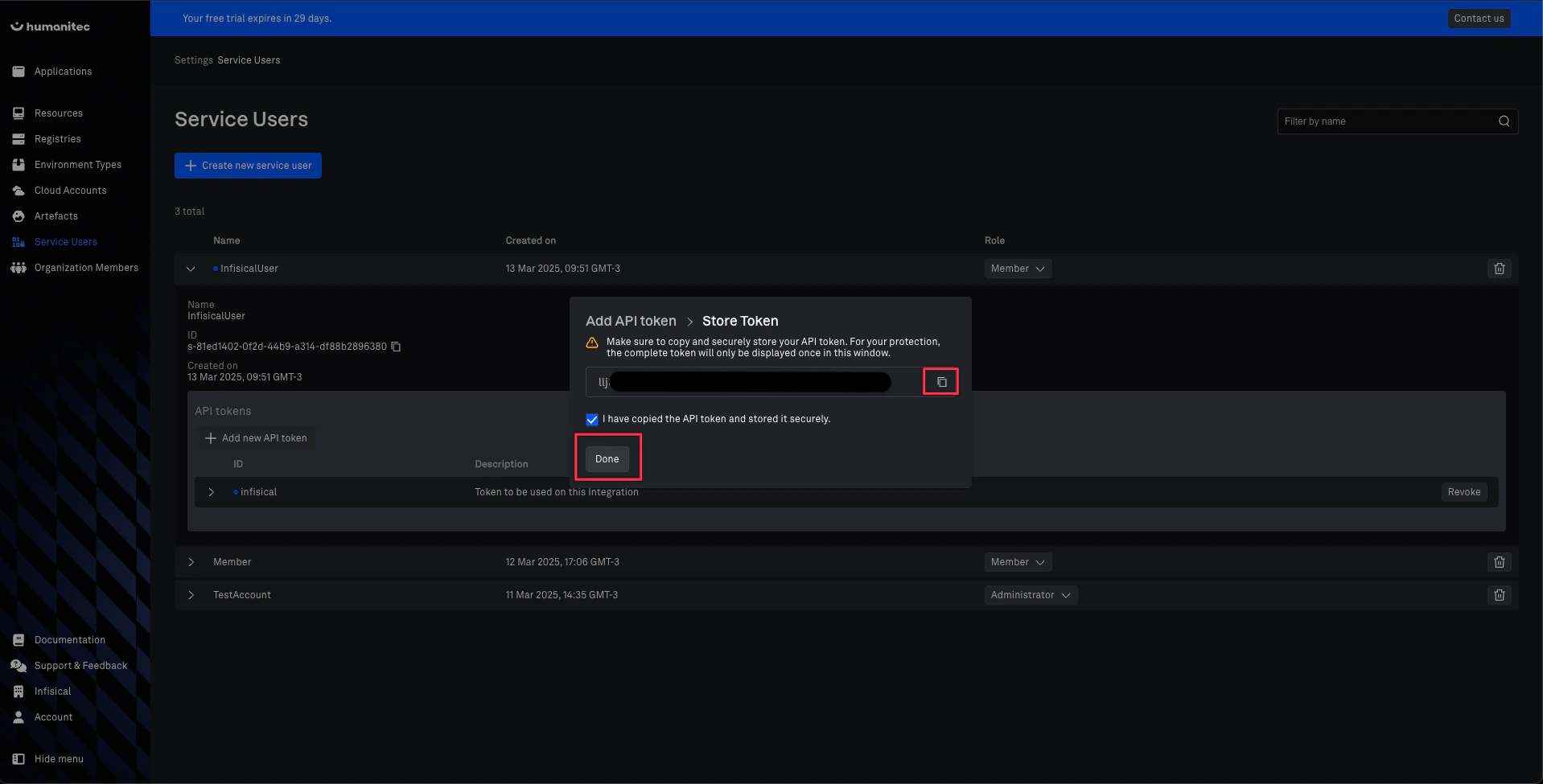Click the search magnifier icon
The width and height of the screenshot is (1543, 784).
tap(1504, 121)
